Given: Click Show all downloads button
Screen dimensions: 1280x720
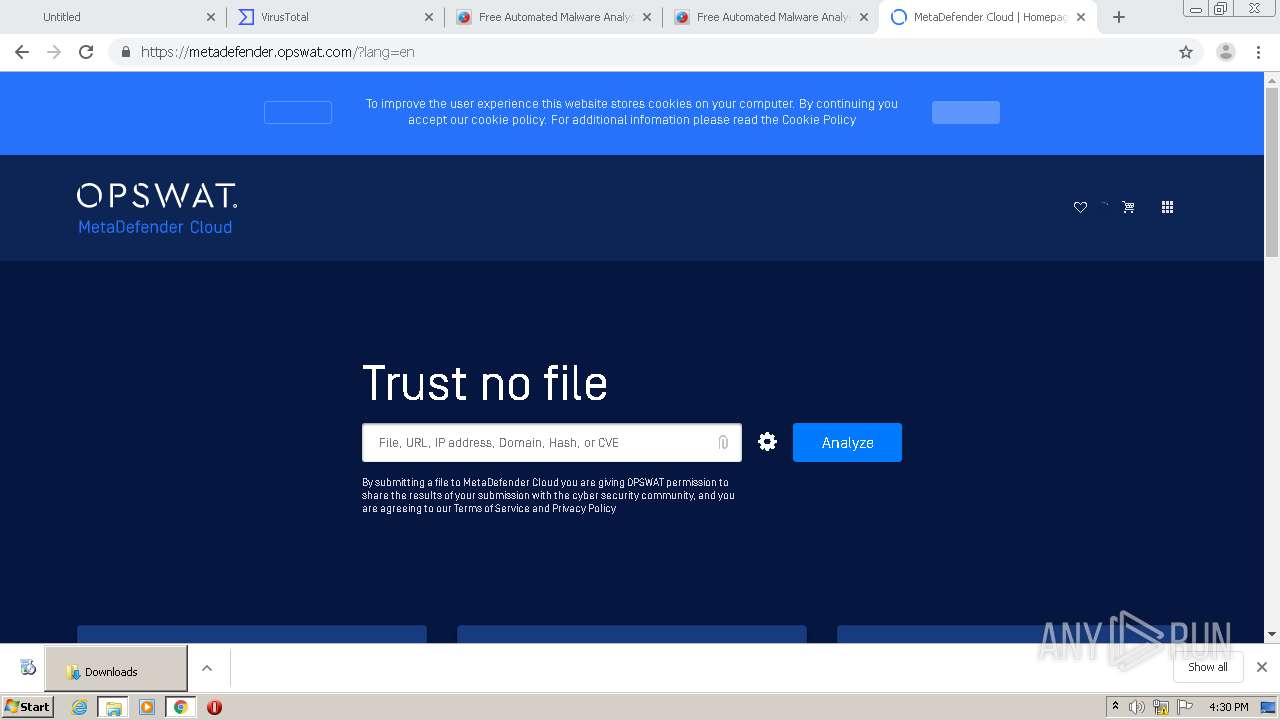Looking at the screenshot, I should pyautogui.click(x=1207, y=667).
